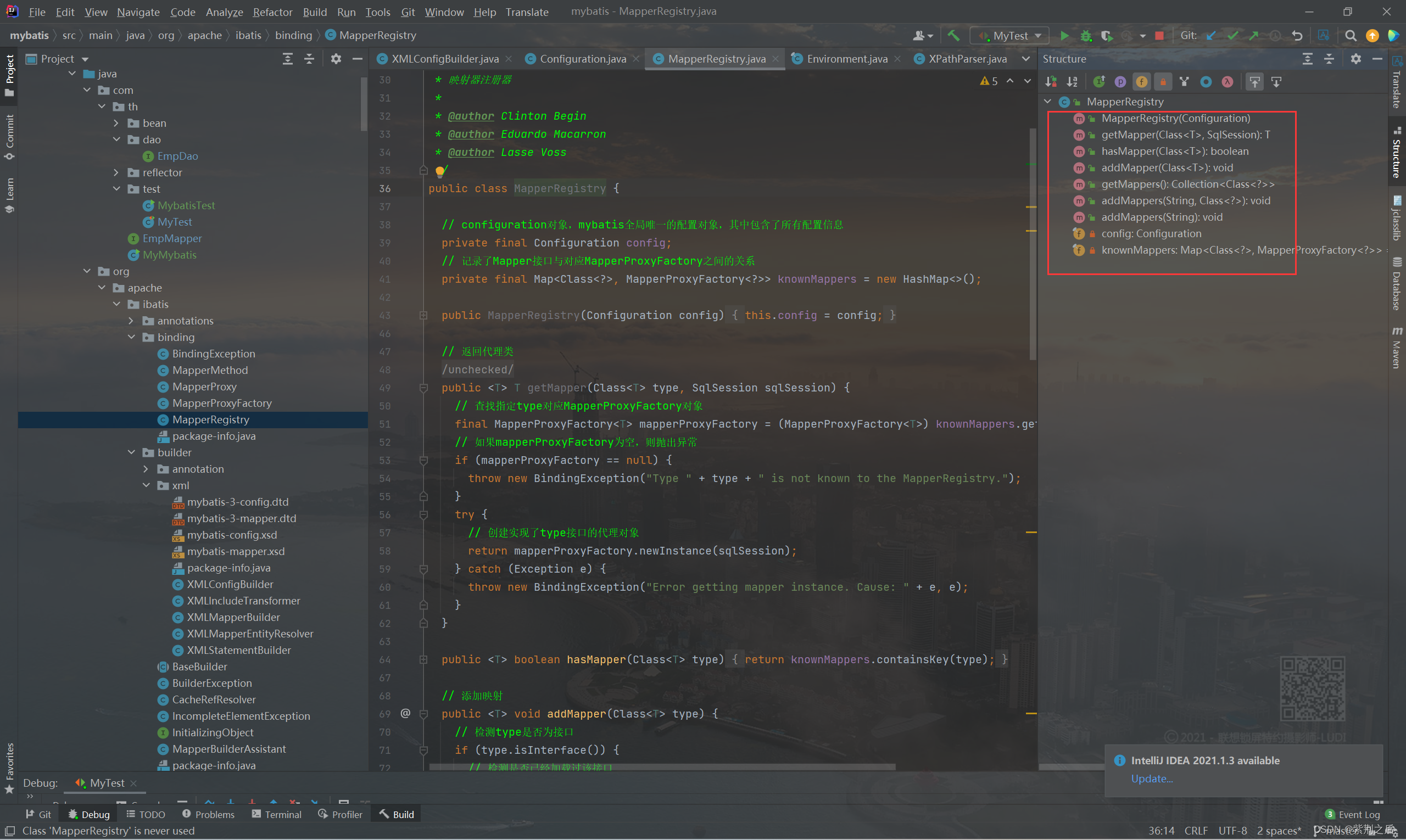Image resolution: width=1406 pixels, height=840 pixels.
Task: Click the lightbulb quick-fix on line 35
Action: [440, 171]
